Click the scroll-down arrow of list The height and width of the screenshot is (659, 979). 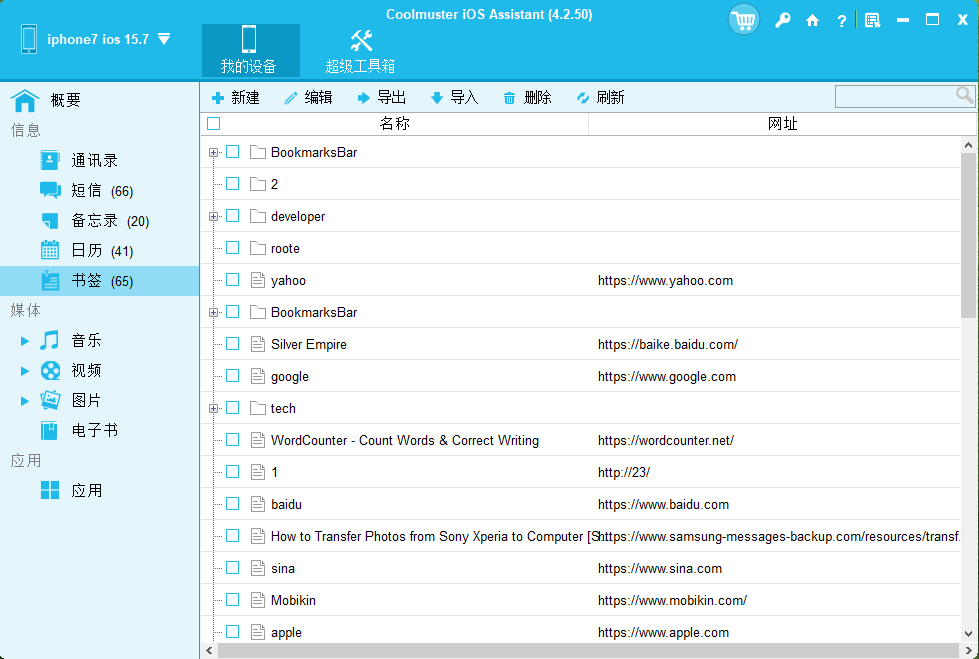pyautogui.click(x=968, y=635)
